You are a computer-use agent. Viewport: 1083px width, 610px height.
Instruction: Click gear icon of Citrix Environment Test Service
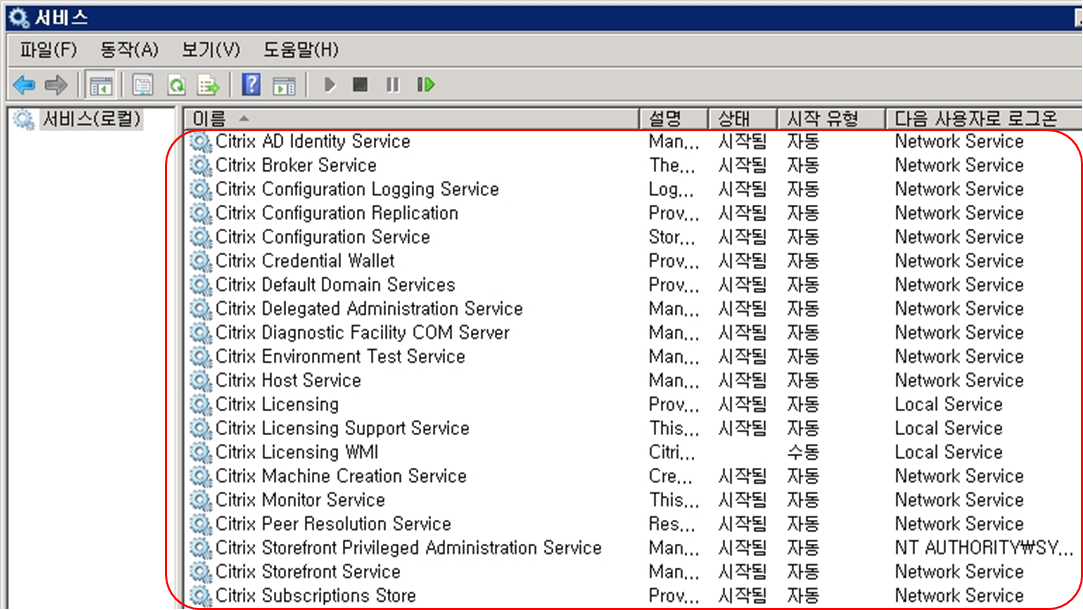click(200, 356)
